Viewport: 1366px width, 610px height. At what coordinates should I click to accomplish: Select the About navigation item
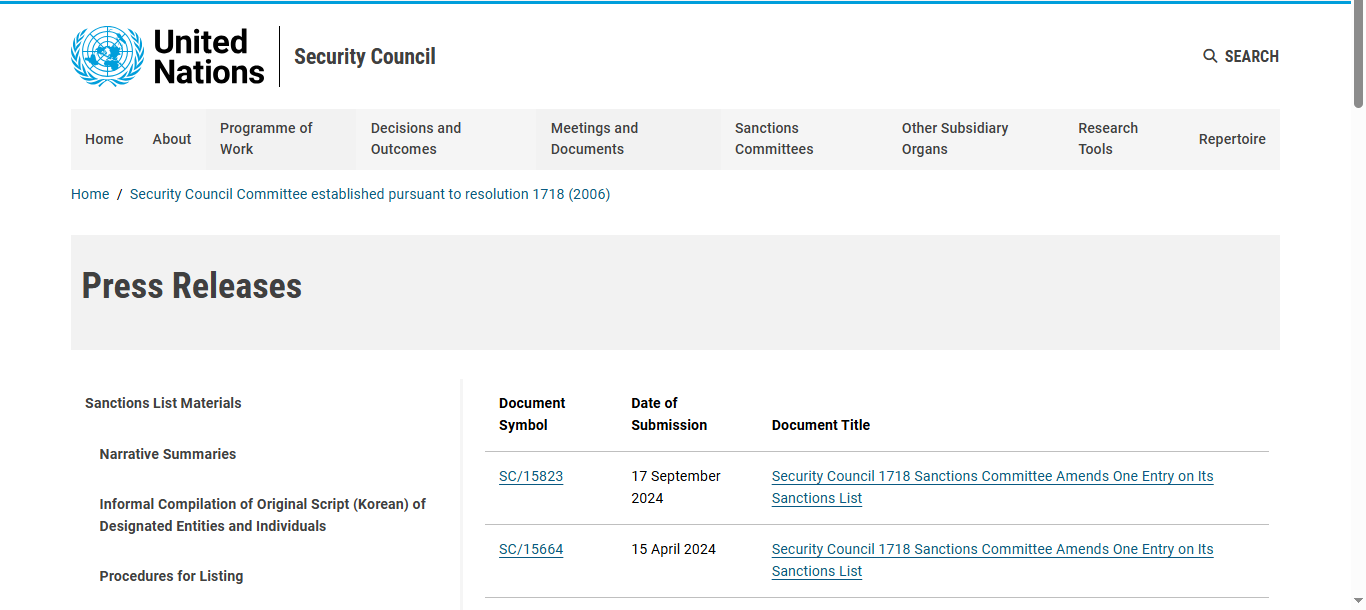172,139
